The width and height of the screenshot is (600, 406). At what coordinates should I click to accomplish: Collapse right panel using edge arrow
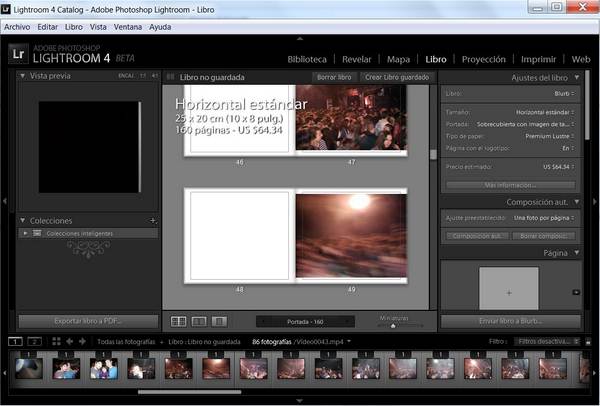(x=595, y=201)
